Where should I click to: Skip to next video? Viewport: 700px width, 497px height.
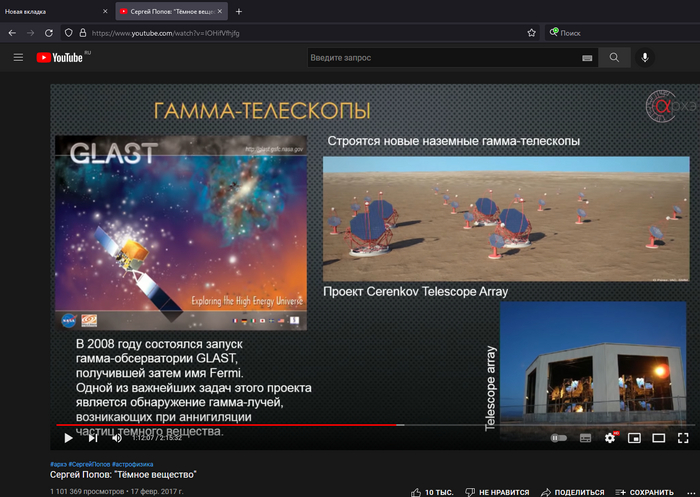click(x=92, y=438)
